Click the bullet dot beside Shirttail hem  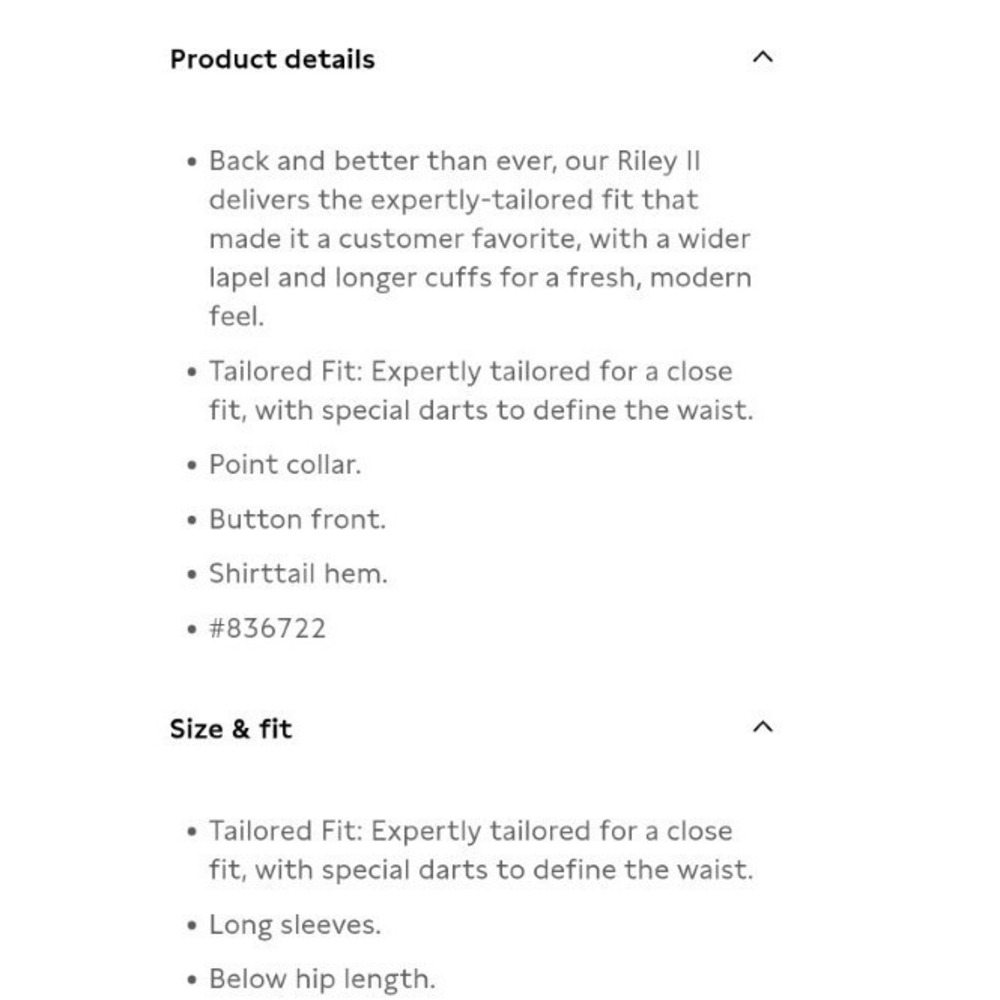pyautogui.click(x=192, y=575)
